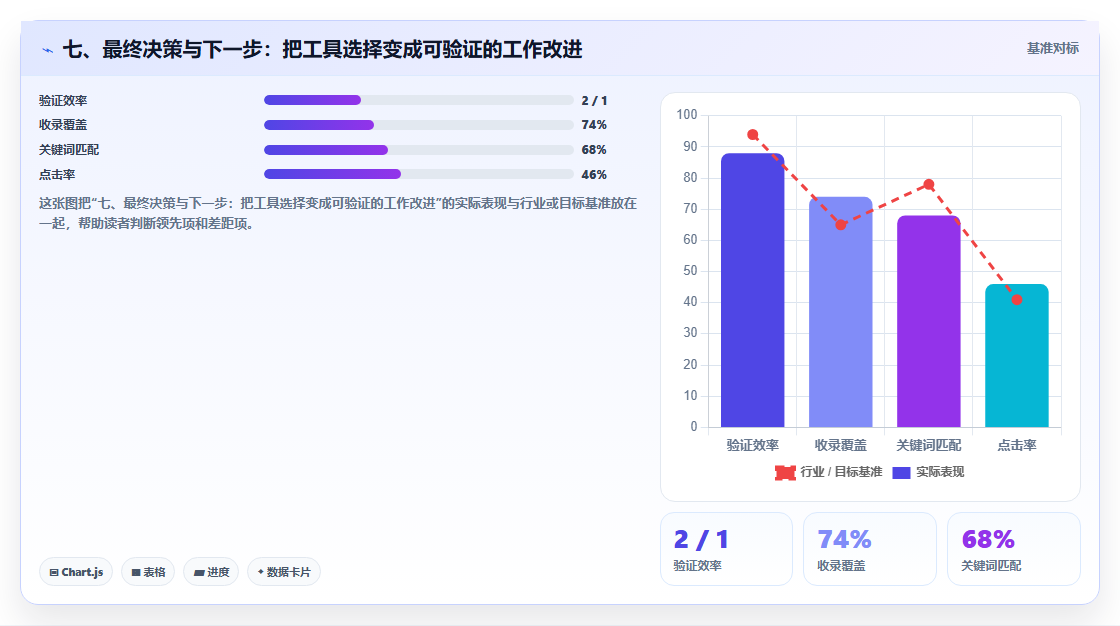
Task: Click the 点击率 x-axis label
Action: (x=1016, y=445)
